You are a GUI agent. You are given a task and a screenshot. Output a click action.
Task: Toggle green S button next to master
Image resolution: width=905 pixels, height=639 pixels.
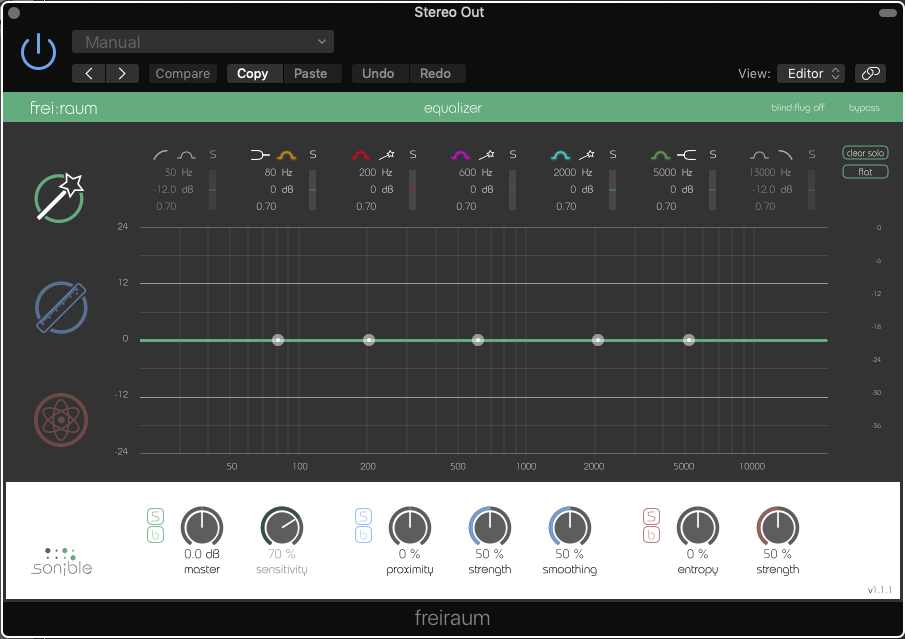coord(155,516)
